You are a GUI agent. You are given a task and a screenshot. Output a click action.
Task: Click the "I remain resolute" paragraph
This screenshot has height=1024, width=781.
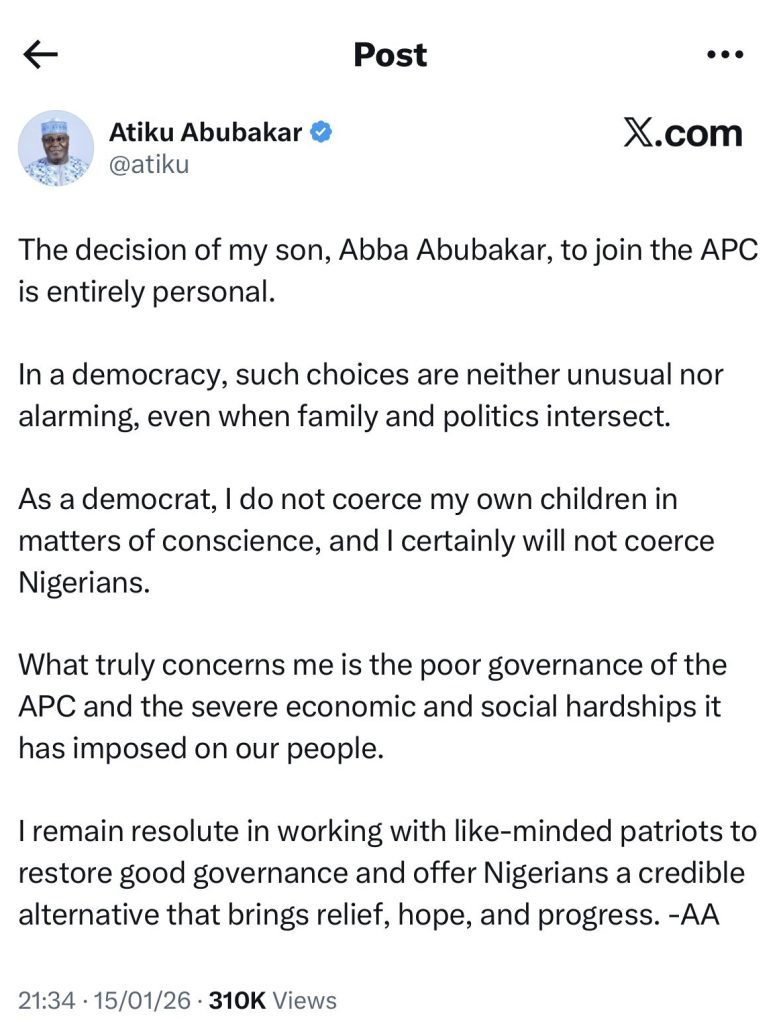pos(384,871)
